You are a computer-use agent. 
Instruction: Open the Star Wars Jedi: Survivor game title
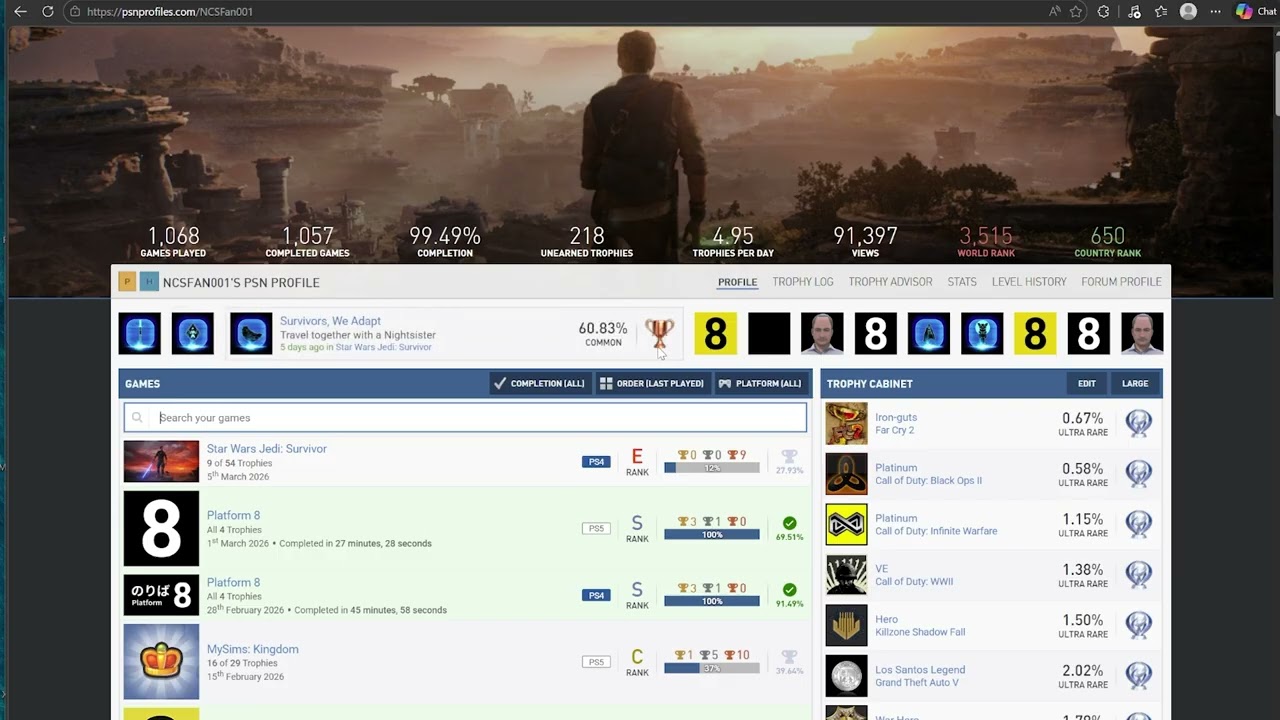266,449
